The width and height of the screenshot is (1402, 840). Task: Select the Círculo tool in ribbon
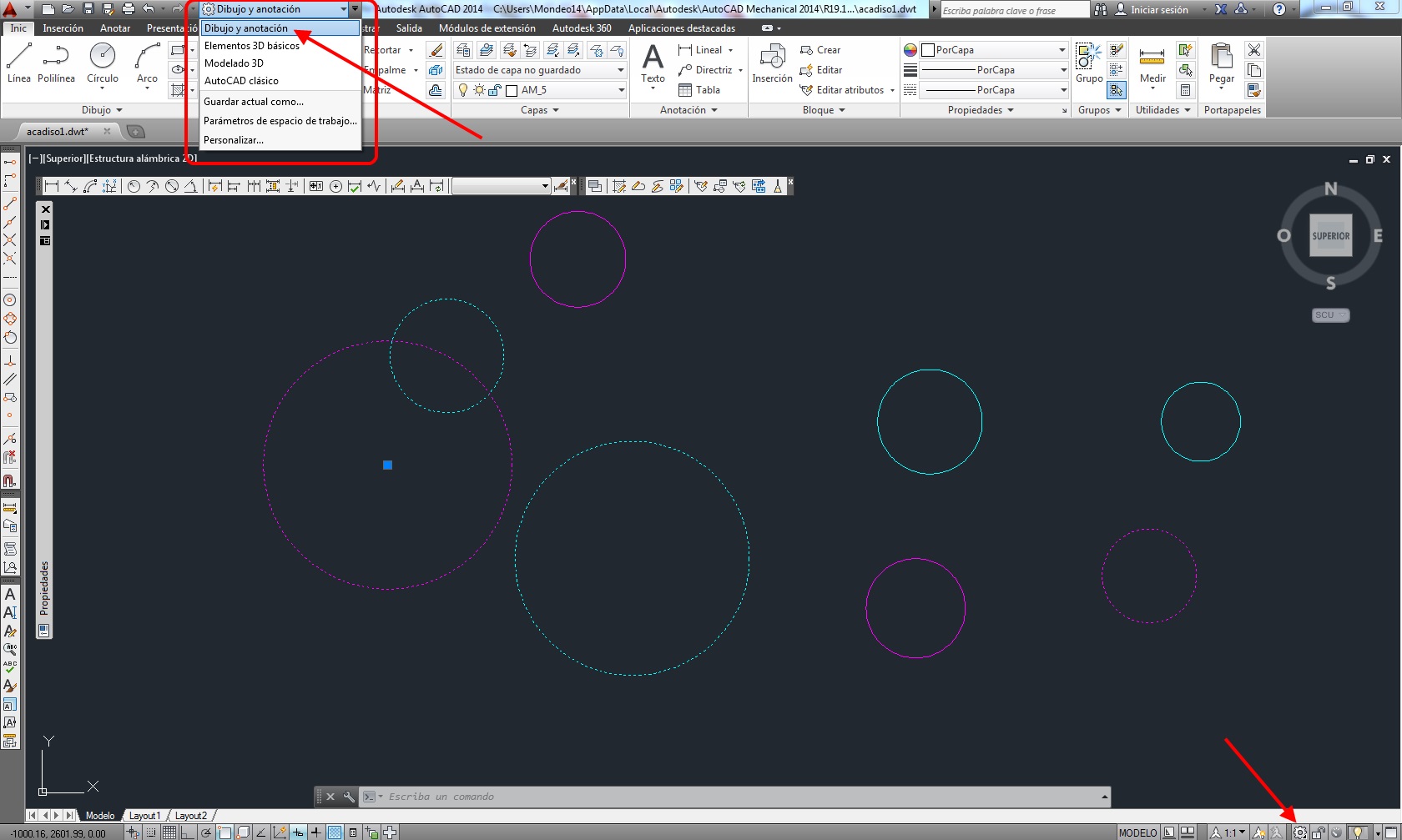[x=102, y=57]
